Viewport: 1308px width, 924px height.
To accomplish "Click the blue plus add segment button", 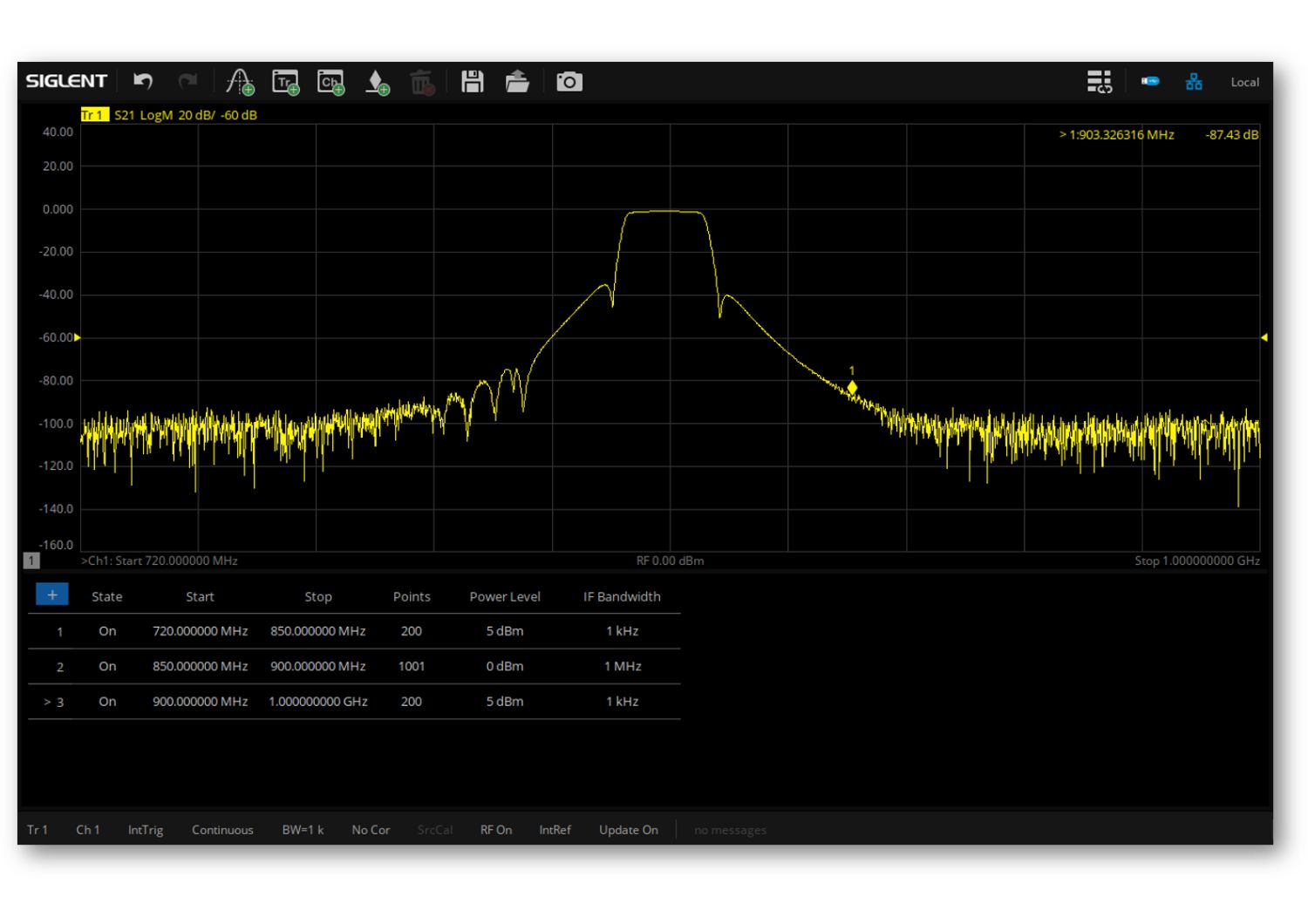I will click(x=52, y=594).
